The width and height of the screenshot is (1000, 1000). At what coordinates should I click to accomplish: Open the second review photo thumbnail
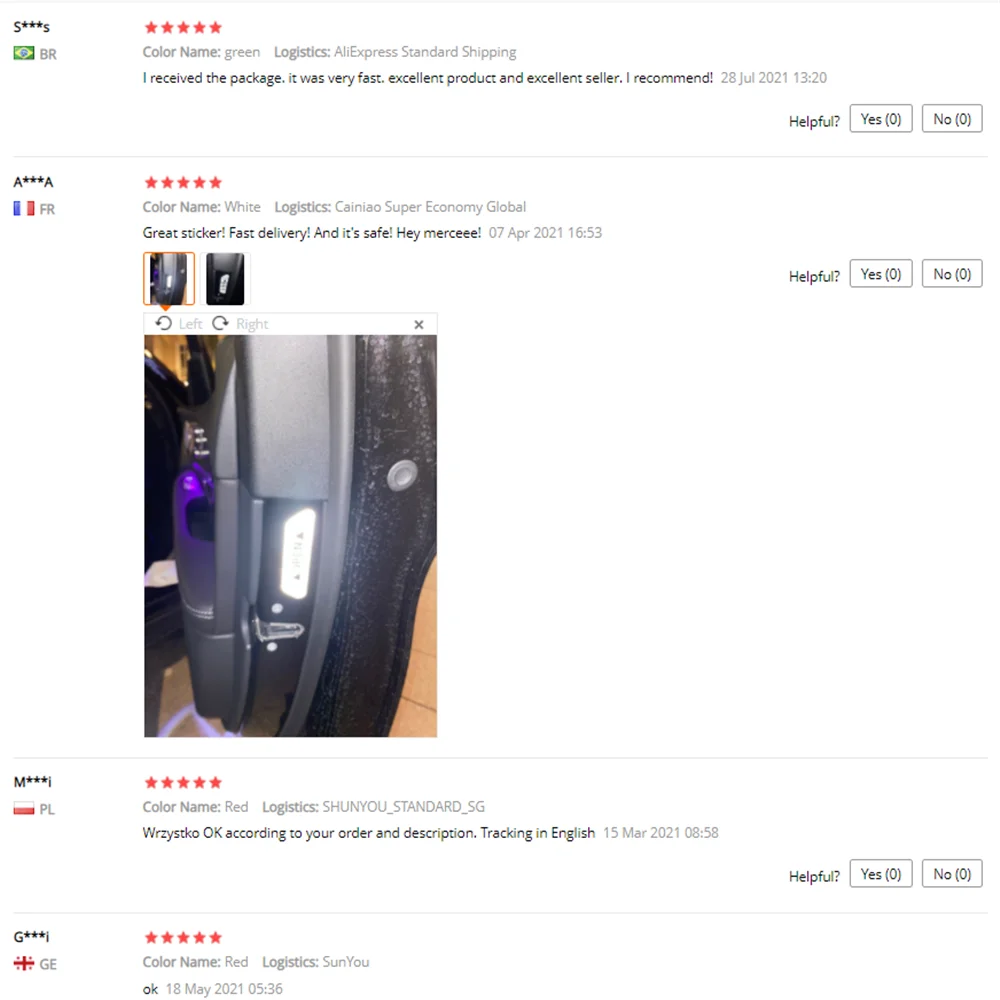tap(225, 279)
